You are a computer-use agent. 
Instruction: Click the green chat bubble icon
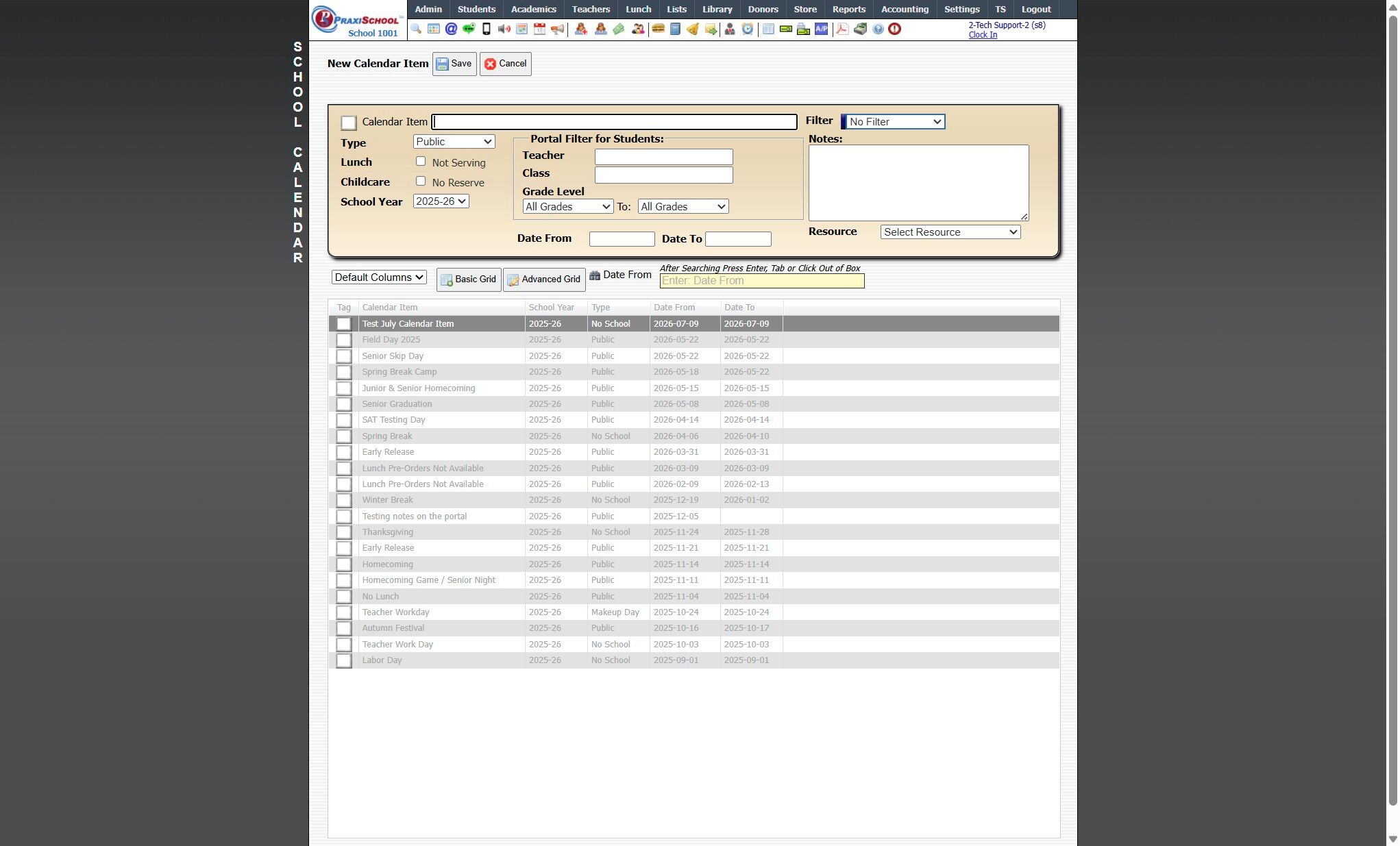(x=469, y=29)
